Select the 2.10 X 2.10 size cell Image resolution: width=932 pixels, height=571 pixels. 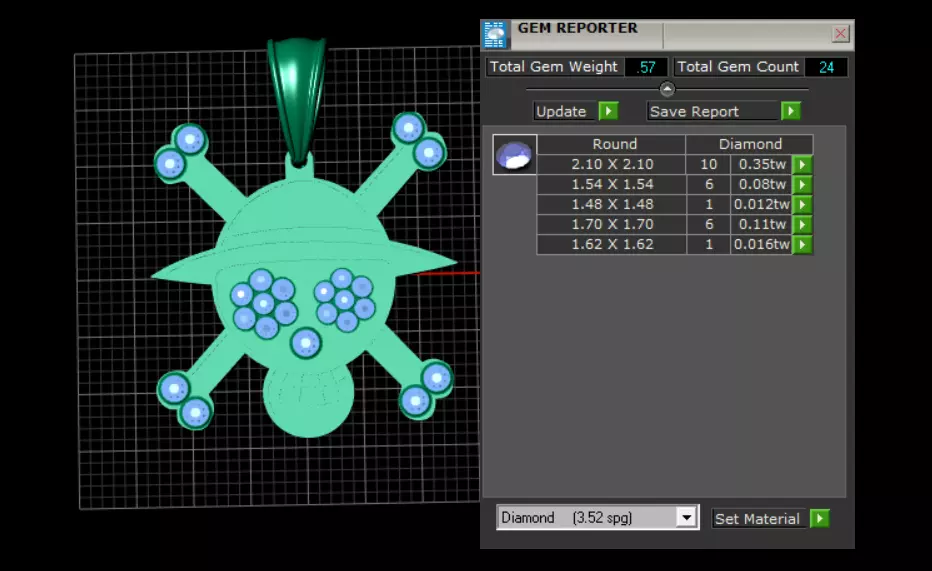tap(612, 165)
